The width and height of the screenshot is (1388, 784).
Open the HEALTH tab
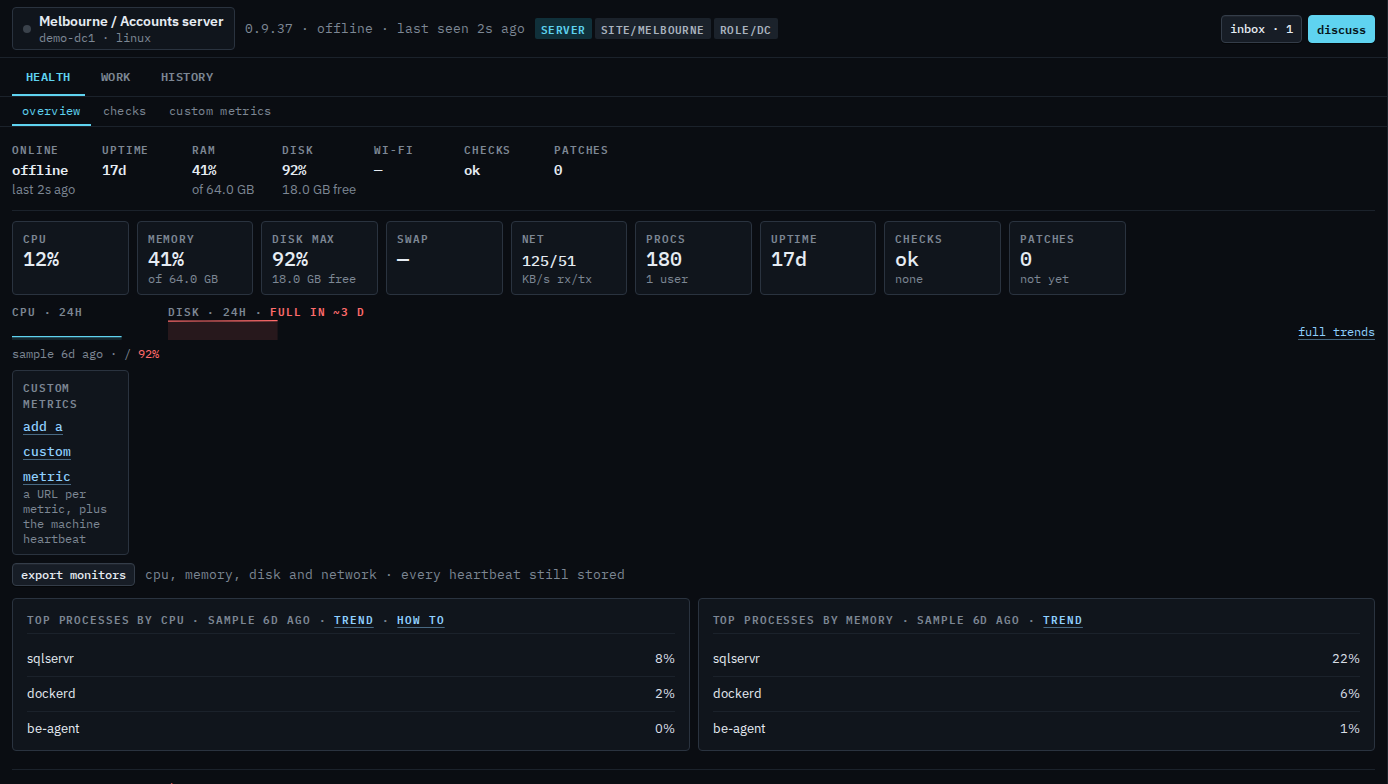point(48,77)
